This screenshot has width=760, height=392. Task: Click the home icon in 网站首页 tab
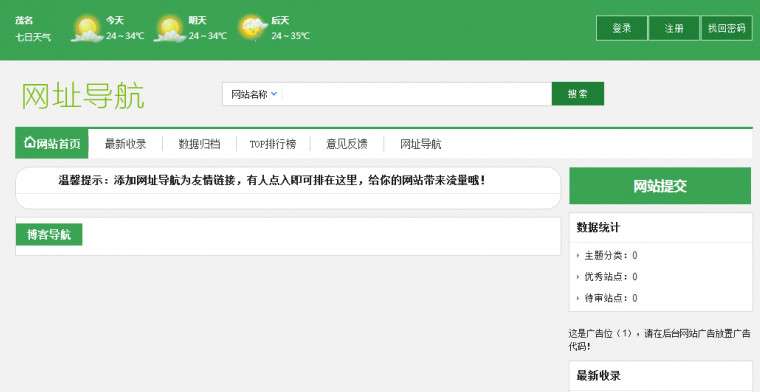30,142
